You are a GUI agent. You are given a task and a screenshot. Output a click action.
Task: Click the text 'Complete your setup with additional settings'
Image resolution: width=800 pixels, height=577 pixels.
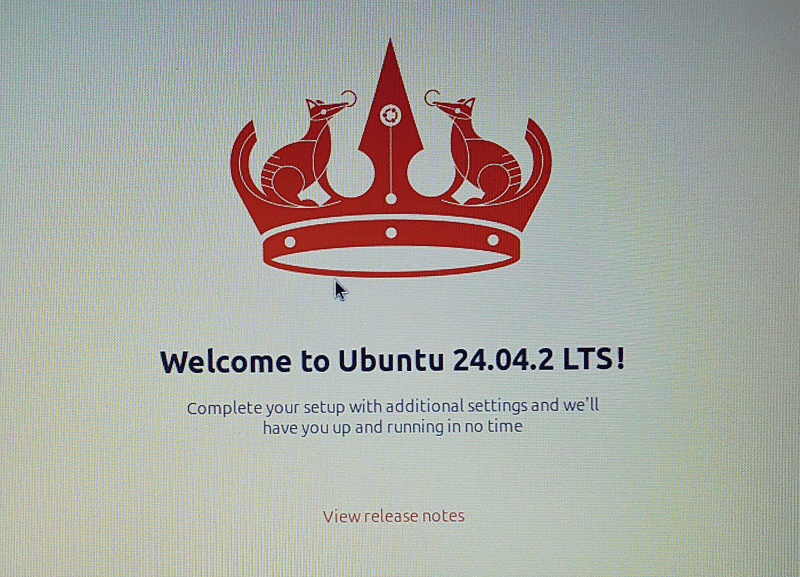357,407
